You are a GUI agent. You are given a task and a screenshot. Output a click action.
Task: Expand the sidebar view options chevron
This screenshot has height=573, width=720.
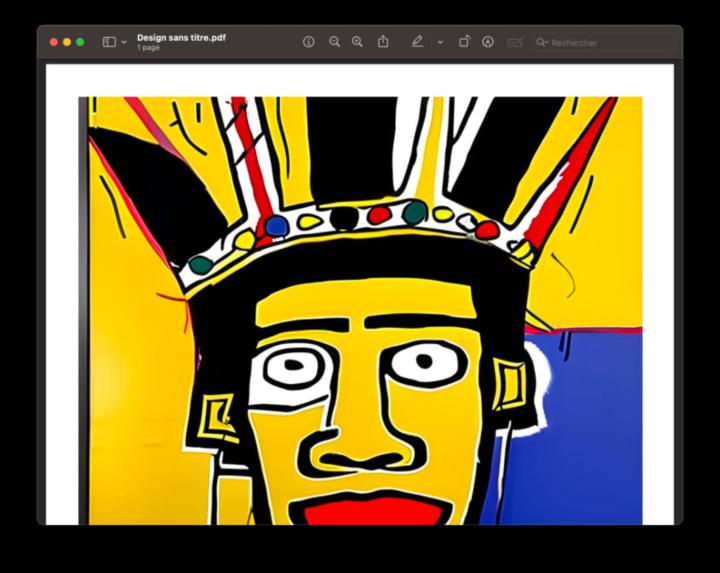(124, 42)
